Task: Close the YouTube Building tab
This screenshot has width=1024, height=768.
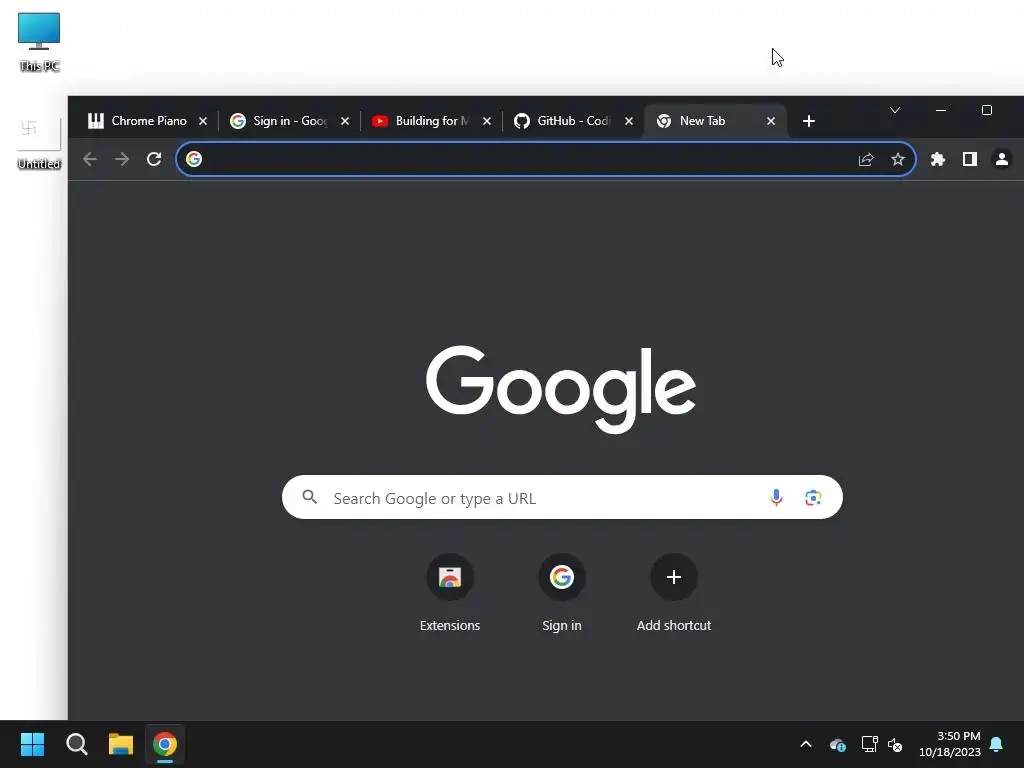Action: 487,121
